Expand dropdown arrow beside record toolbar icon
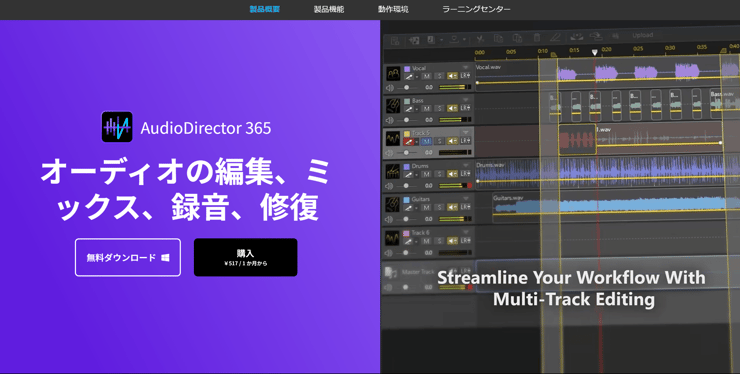 click(x=464, y=39)
